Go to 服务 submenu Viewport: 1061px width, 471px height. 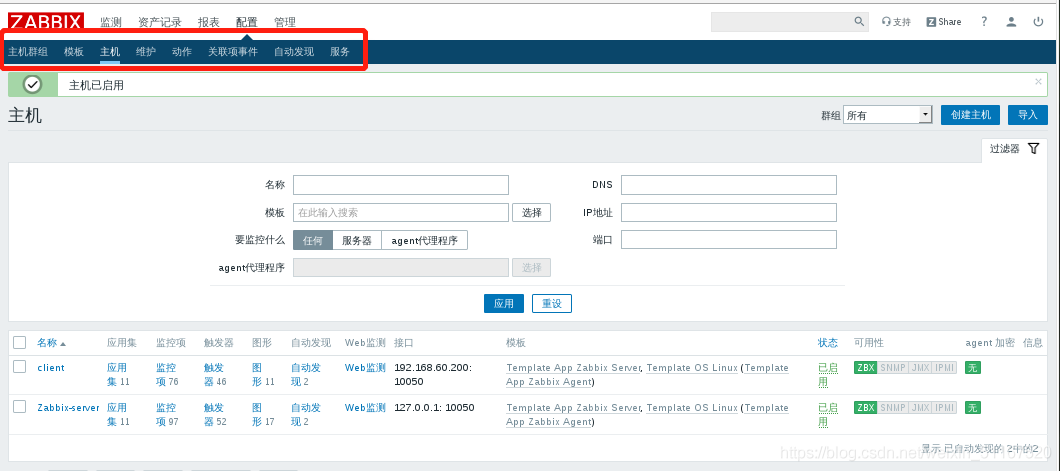(x=340, y=51)
